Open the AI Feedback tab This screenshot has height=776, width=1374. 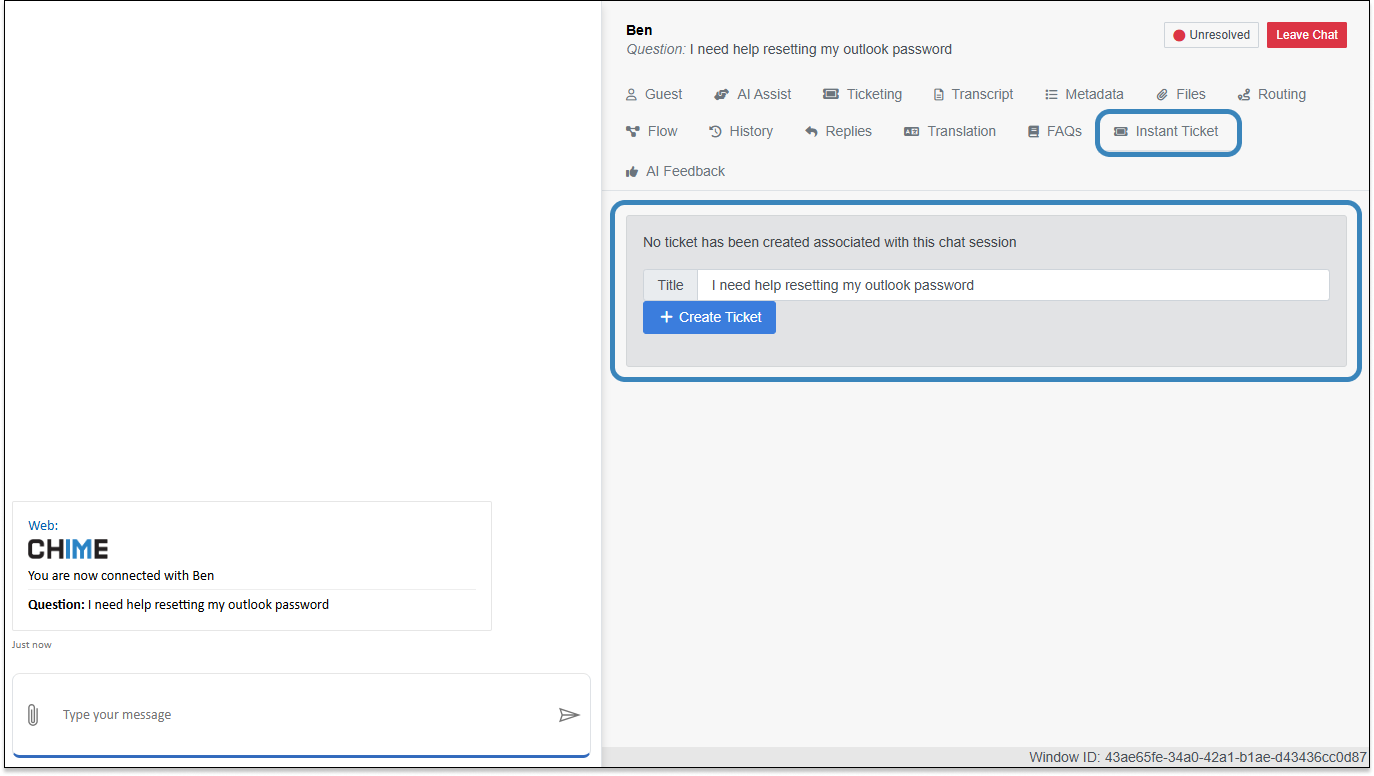coord(676,171)
